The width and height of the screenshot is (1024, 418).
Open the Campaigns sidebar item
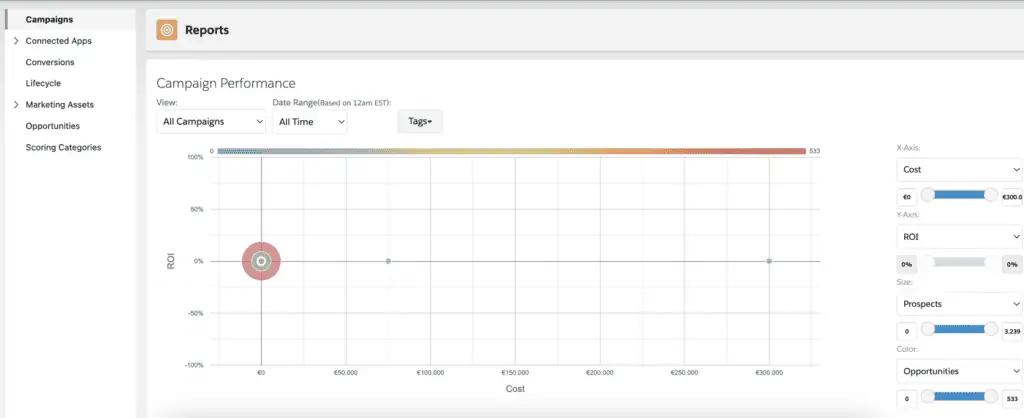[49, 20]
